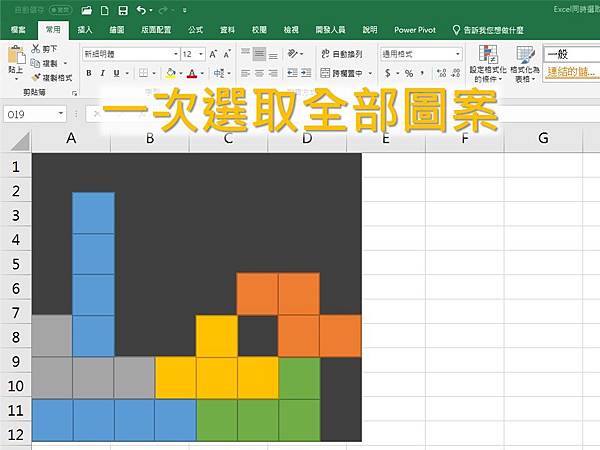Increase font size with the large A
This screenshot has height=450, width=600.
coord(213,54)
